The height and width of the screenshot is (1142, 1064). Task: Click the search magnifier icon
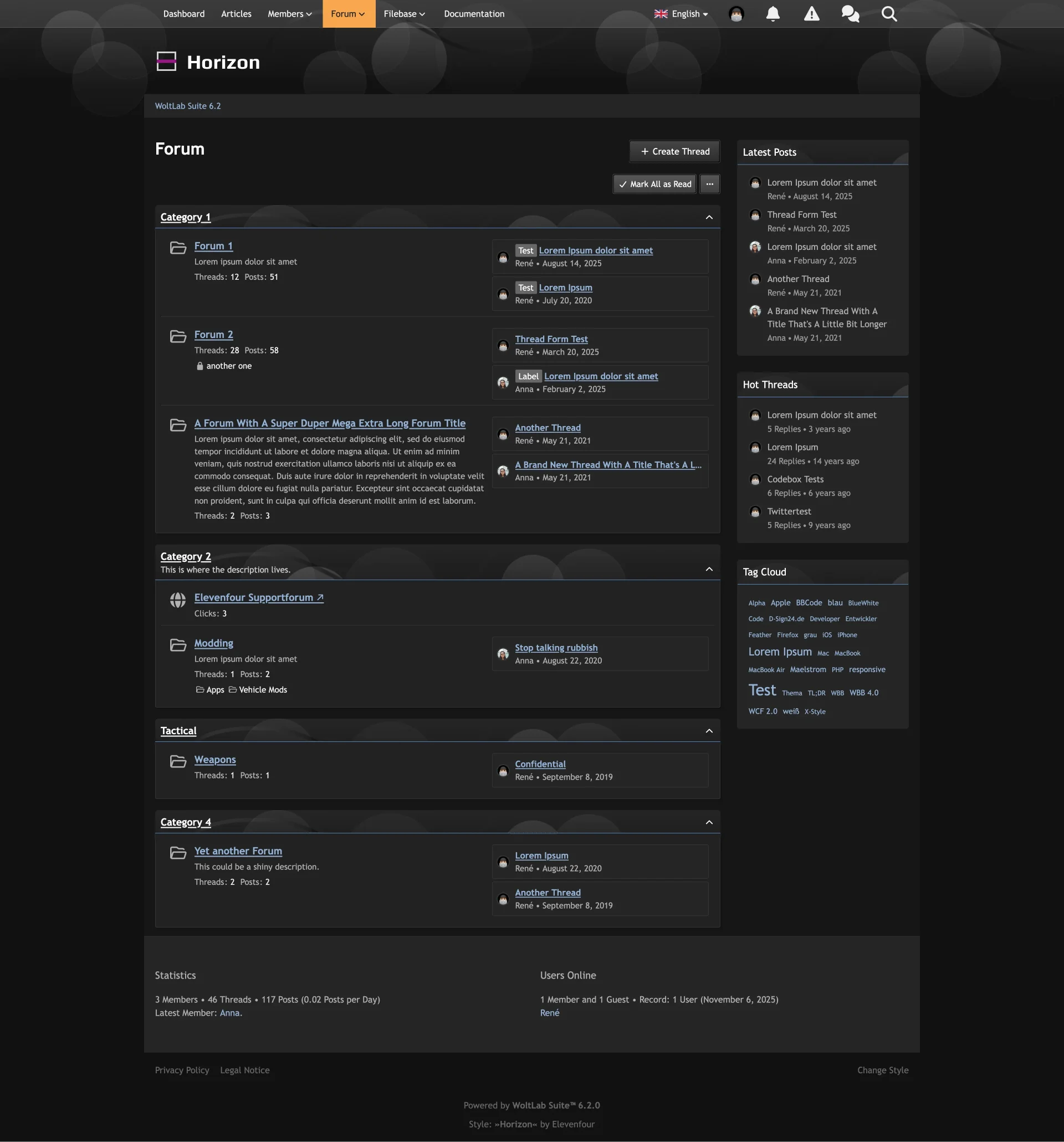[889, 14]
